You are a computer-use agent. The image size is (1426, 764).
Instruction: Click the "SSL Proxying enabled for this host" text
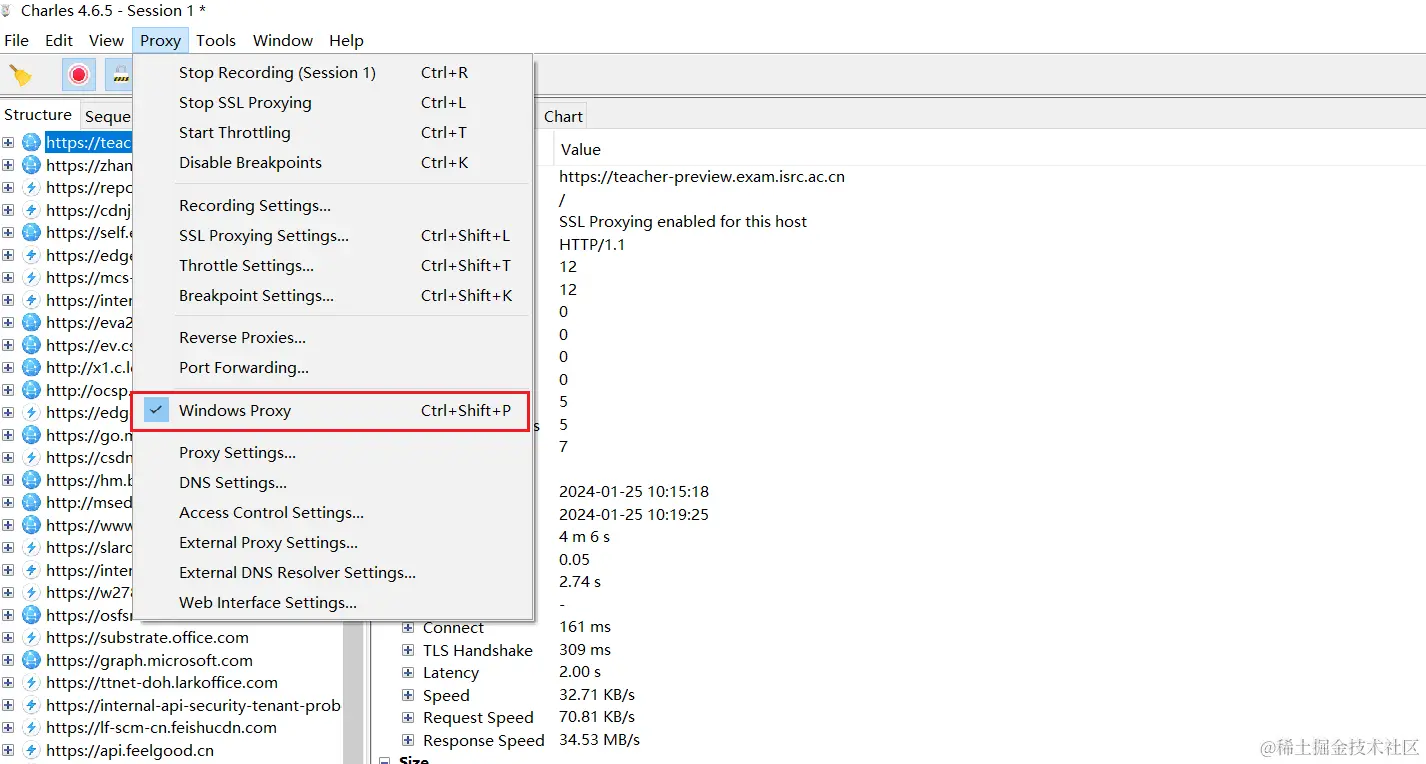pyautogui.click(x=683, y=221)
